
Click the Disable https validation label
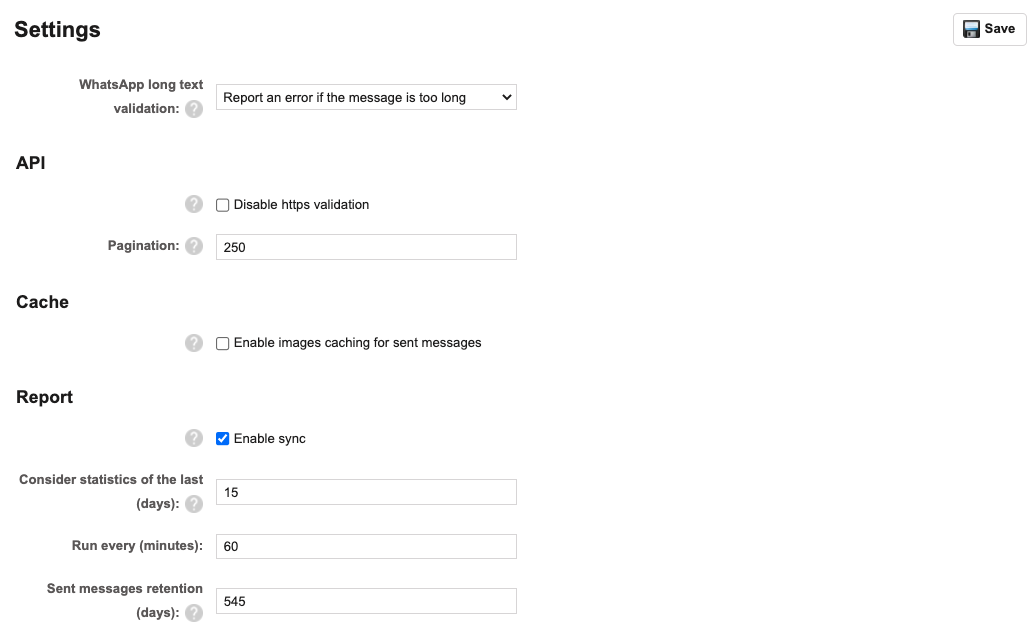tap(301, 205)
